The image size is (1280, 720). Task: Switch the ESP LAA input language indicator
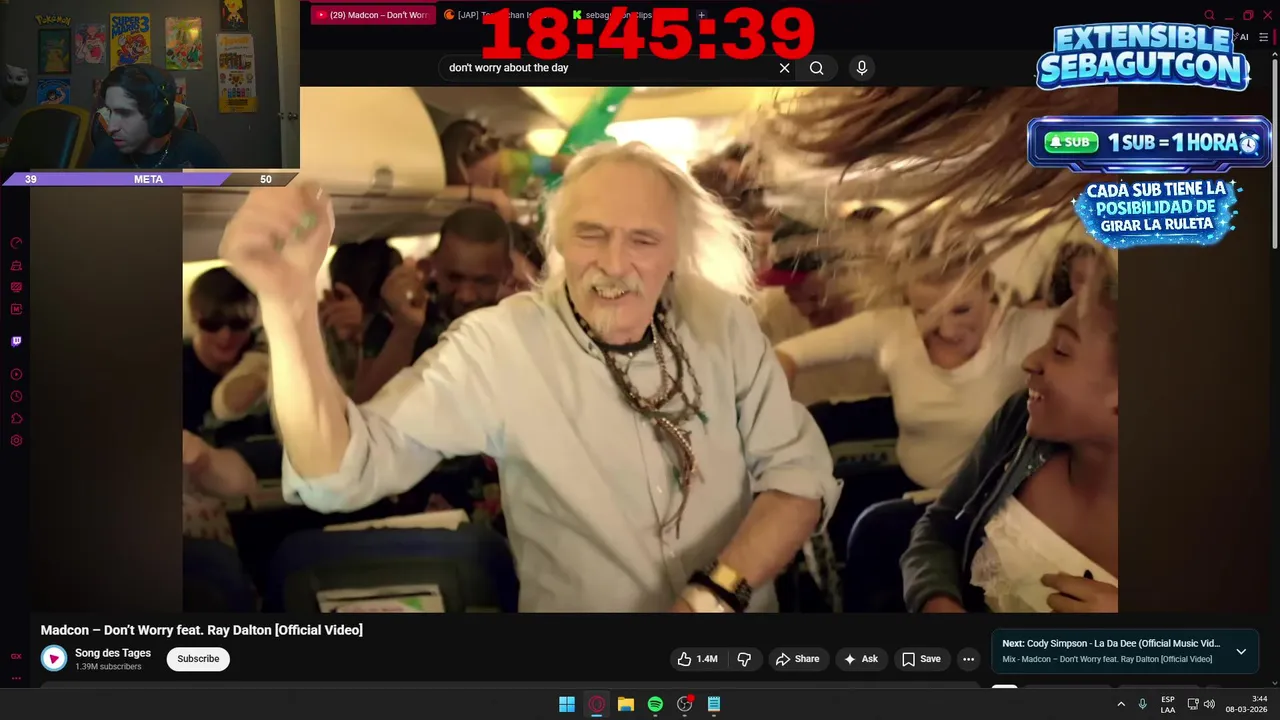coord(1168,704)
